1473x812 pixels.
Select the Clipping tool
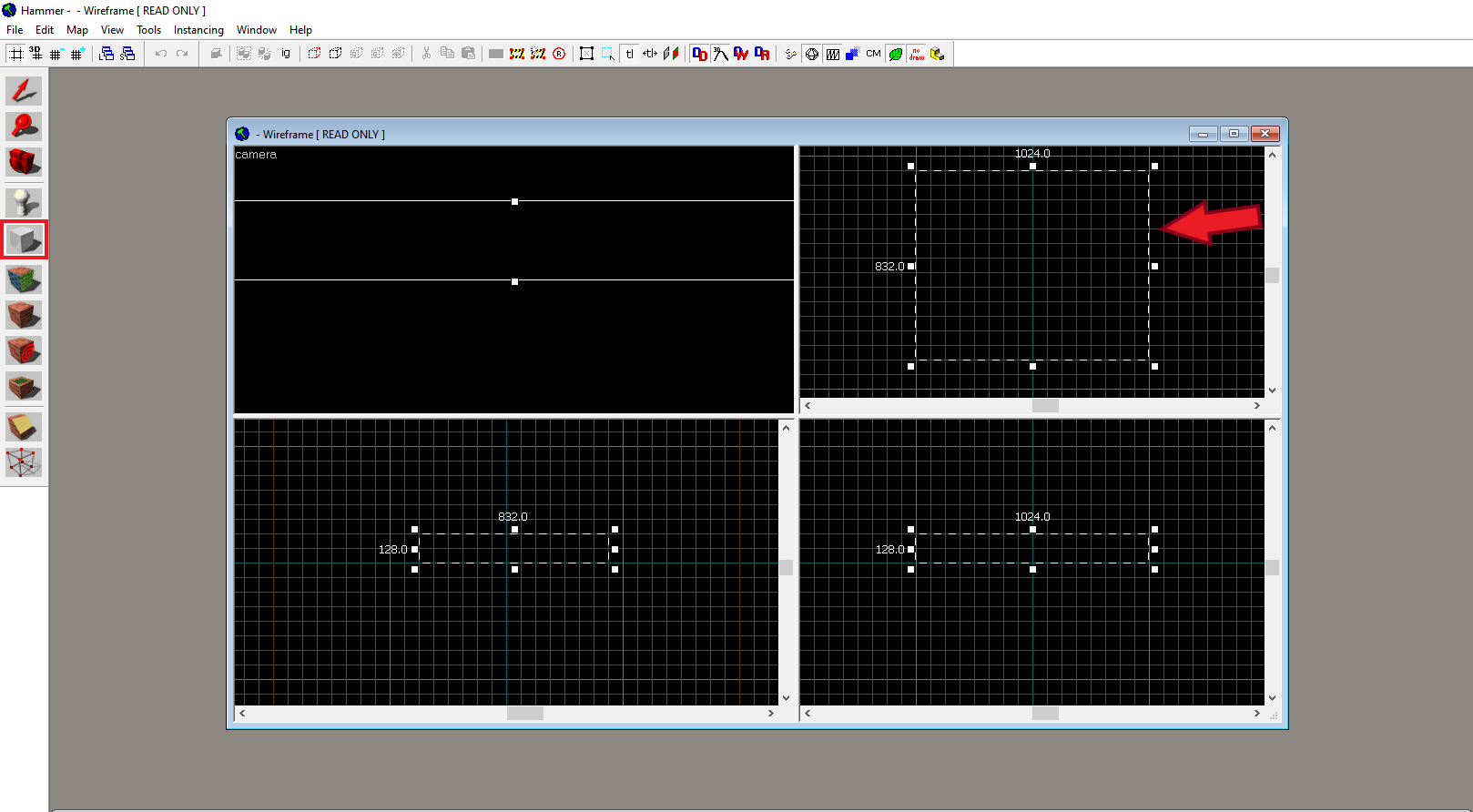click(24, 427)
